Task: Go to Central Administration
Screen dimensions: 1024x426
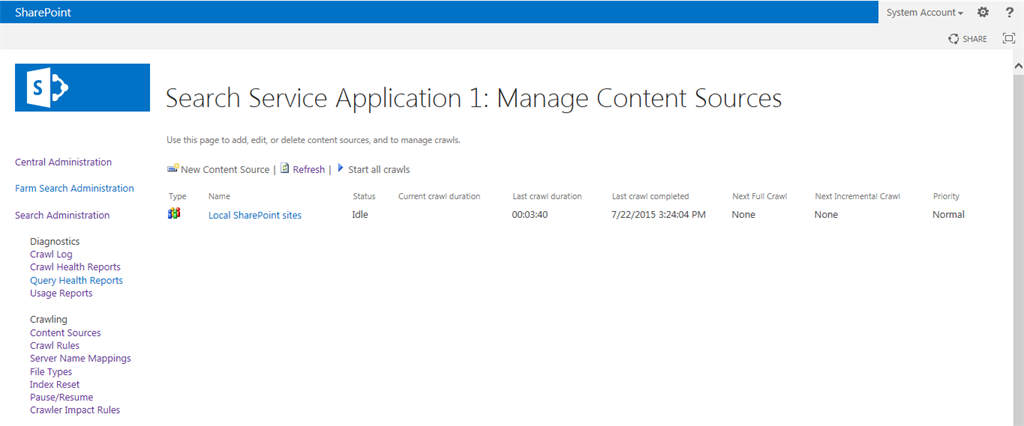Action: 63,162
